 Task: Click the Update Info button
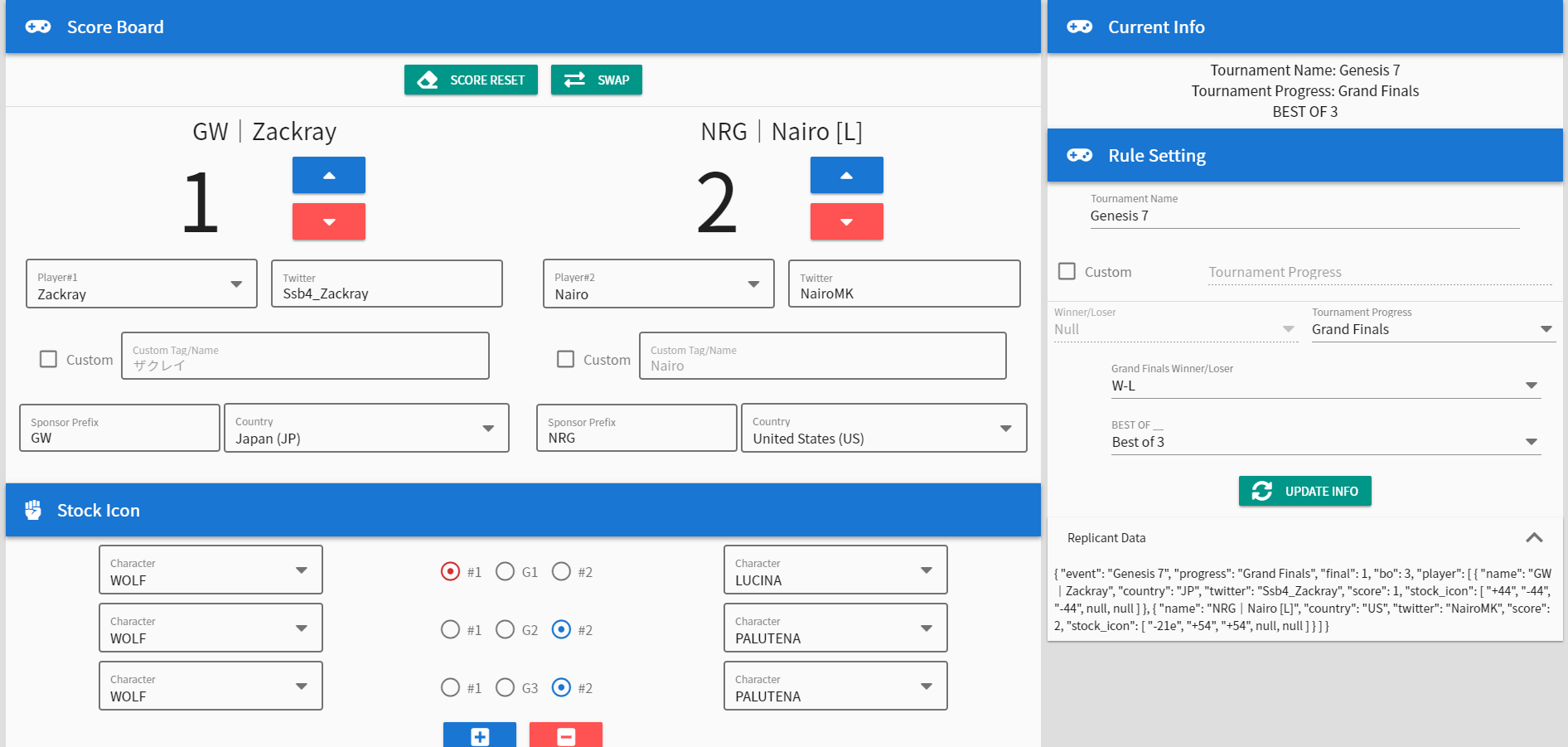pos(1304,491)
